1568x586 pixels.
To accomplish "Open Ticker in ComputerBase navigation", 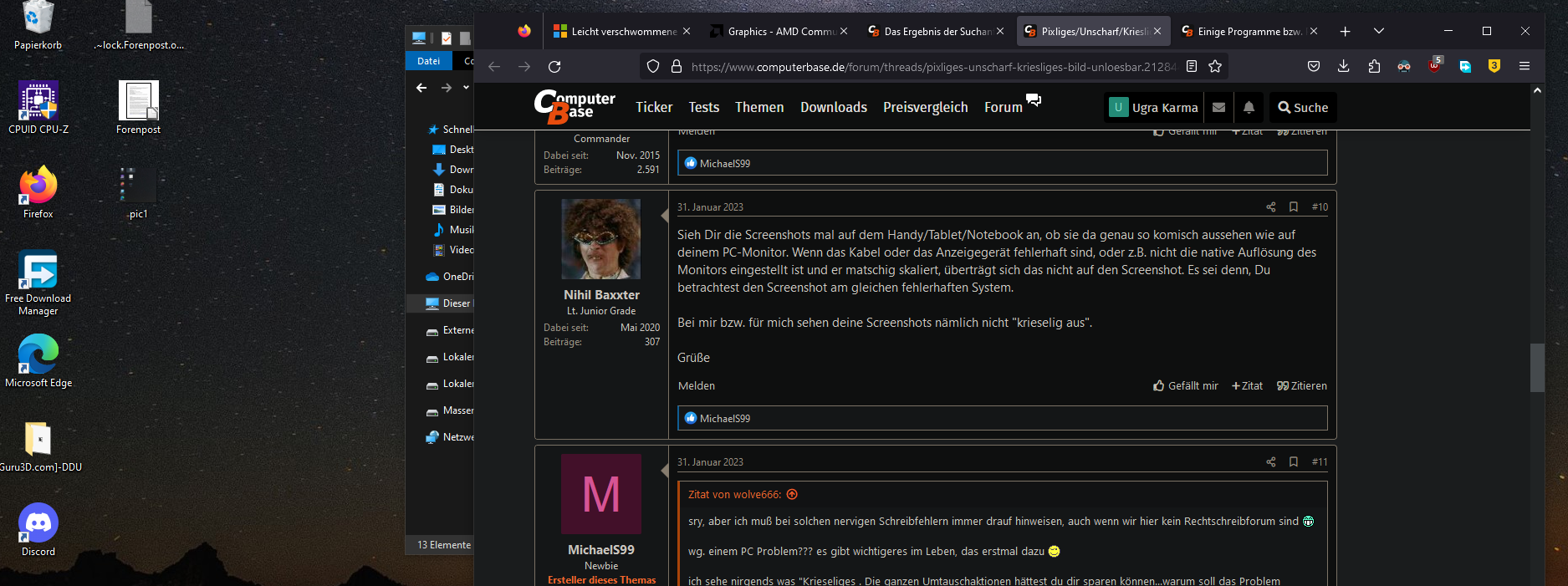I will point(654,107).
